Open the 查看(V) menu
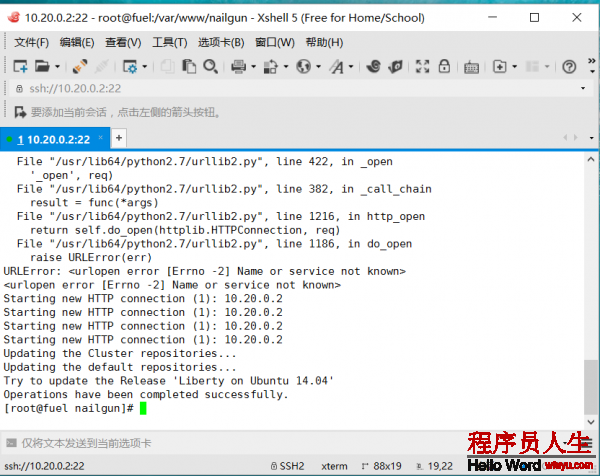This screenshot has height=476, width=600. point(123,42)
